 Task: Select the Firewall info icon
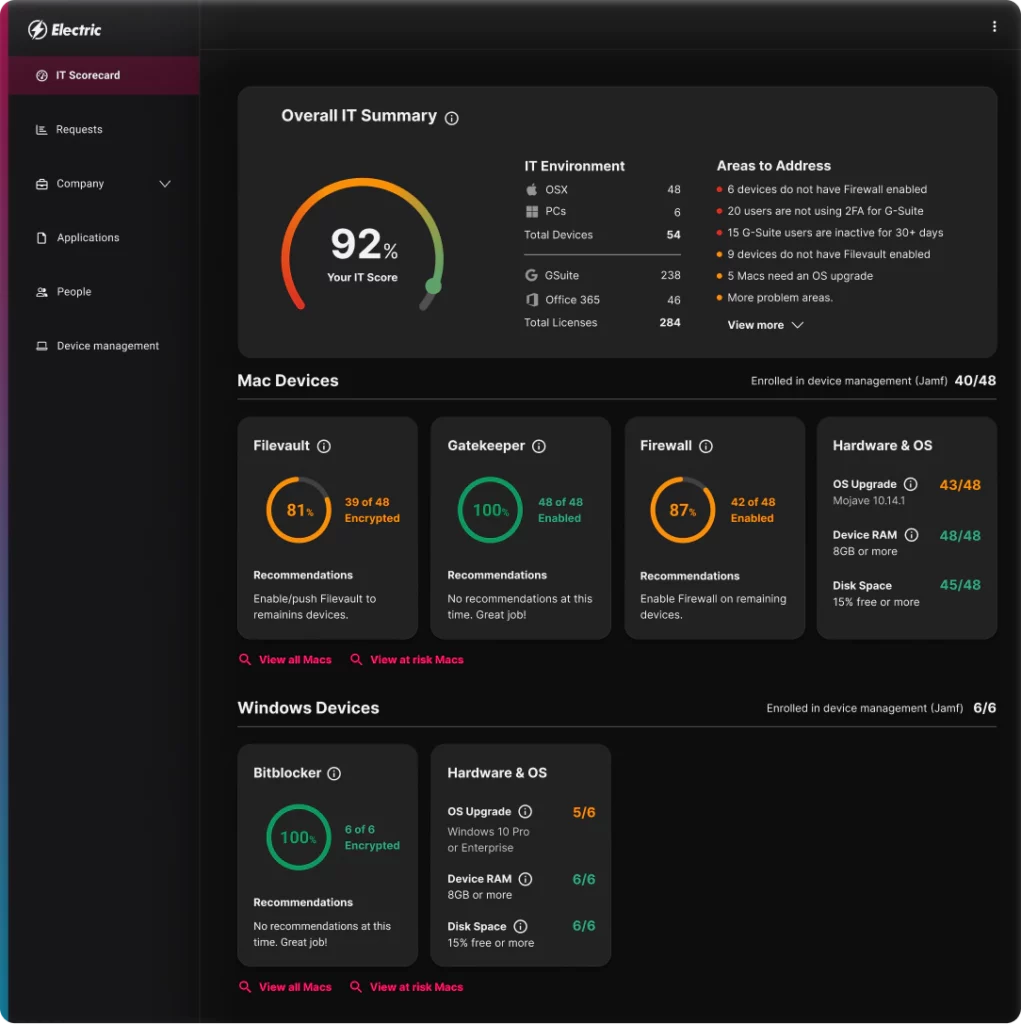(x=705, y=446)
